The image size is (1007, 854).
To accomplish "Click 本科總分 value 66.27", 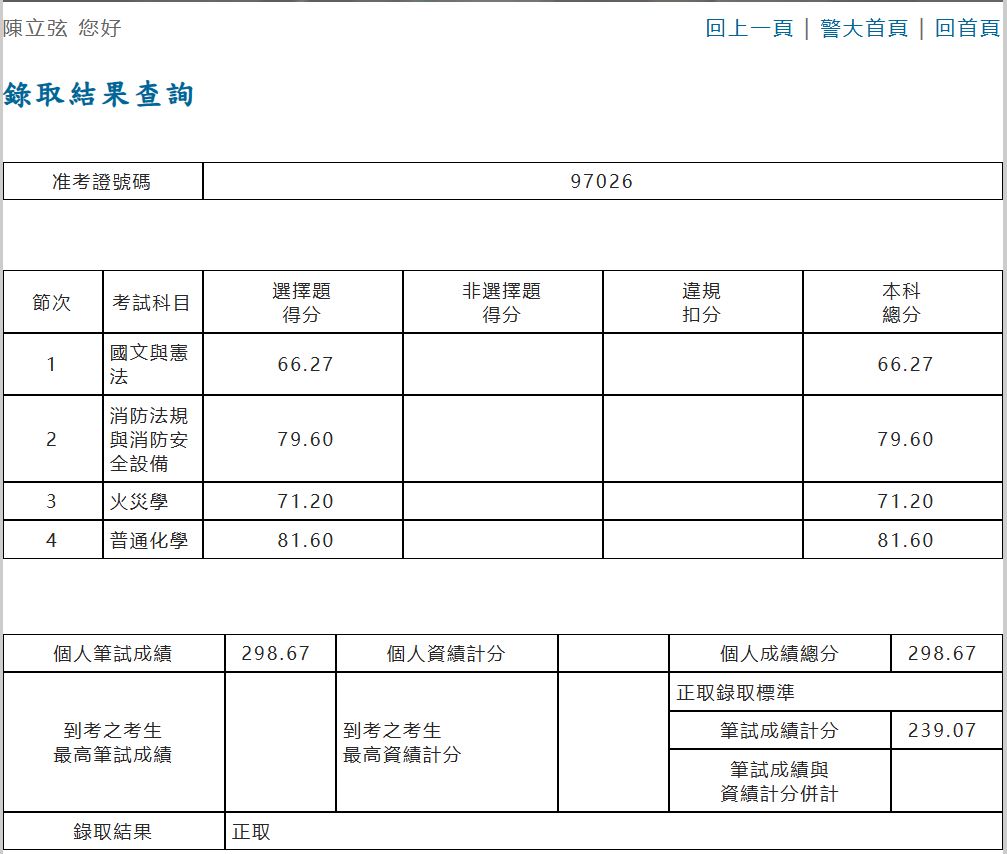I will (x=905, y=364).
